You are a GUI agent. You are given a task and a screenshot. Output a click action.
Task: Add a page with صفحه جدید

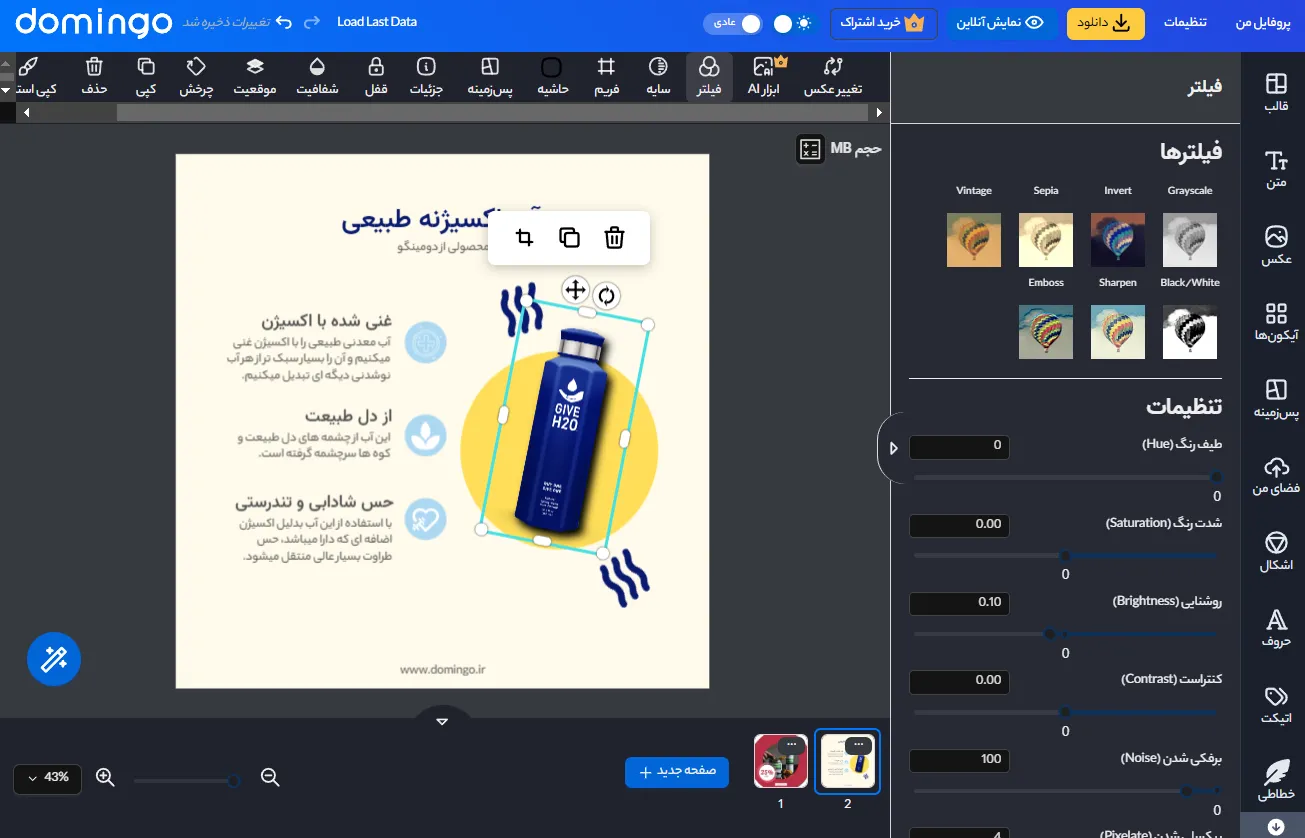[x=677, y=772]
